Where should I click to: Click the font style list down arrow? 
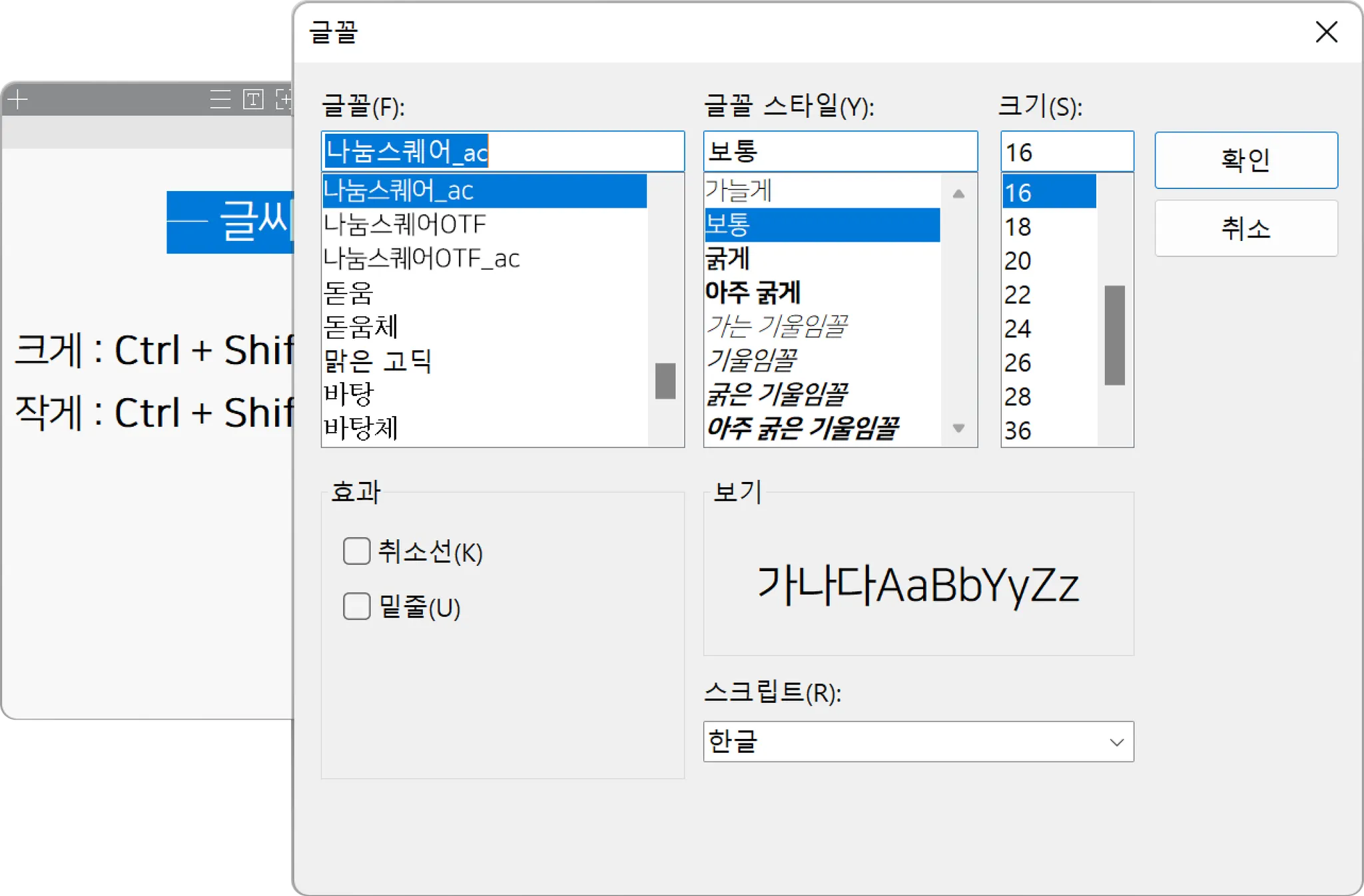click(958, 428)
